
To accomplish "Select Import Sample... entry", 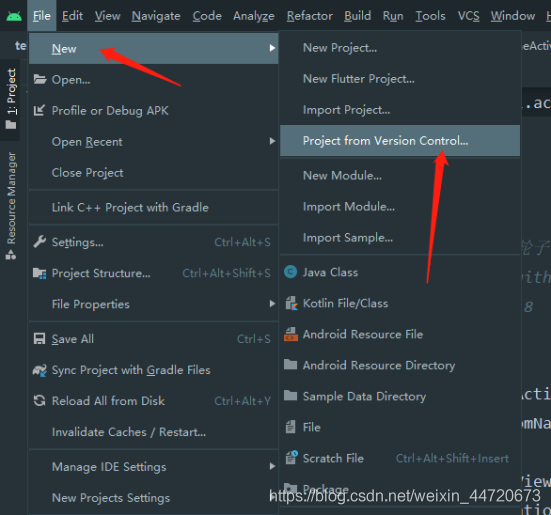I will point(400,237).
